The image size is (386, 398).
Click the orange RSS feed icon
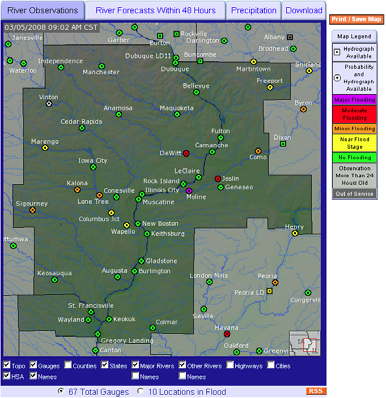[315, 391]
